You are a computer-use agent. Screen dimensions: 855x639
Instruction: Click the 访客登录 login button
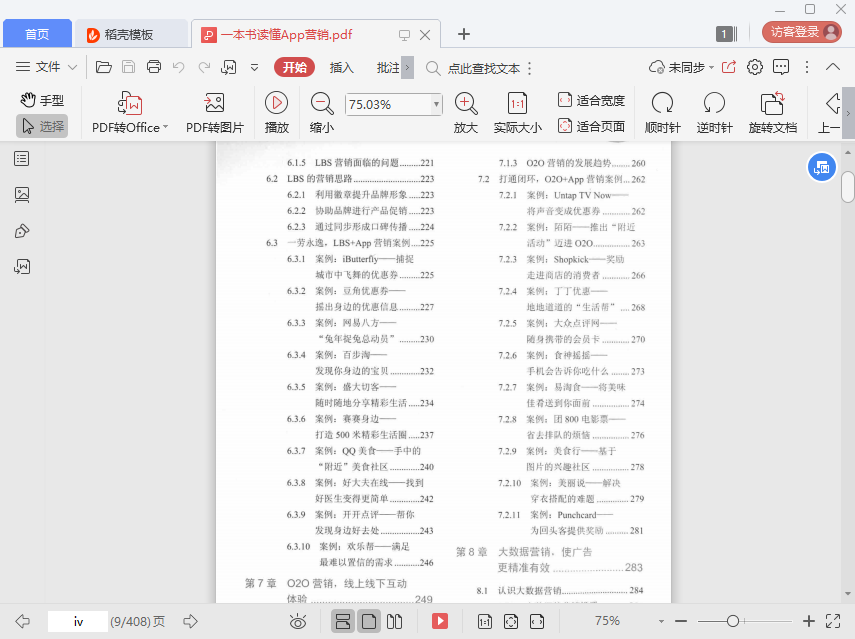tap(802, 32)
